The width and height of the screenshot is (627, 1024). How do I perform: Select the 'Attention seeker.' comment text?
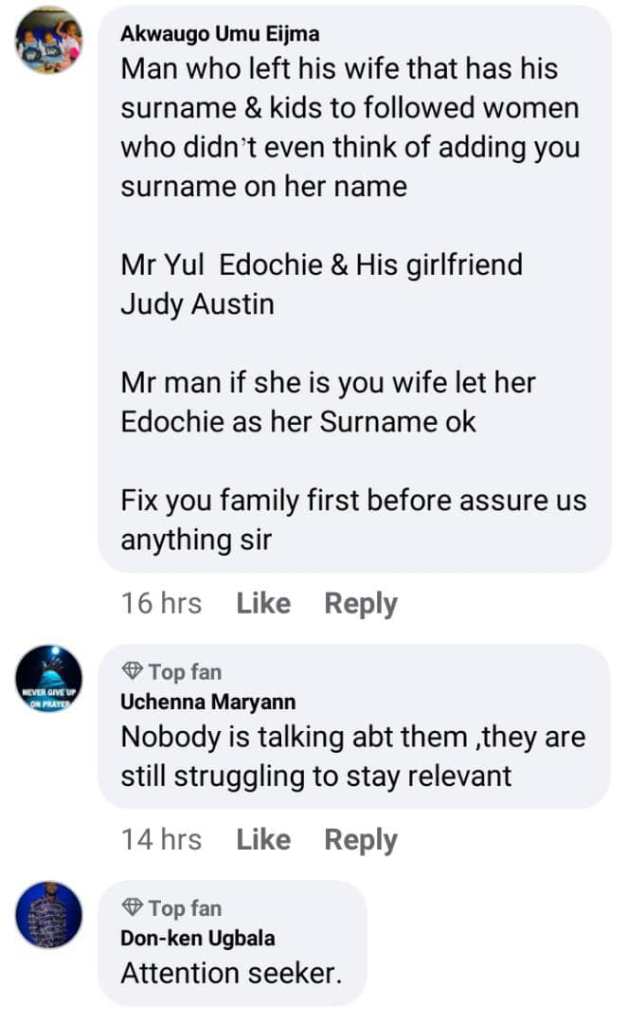(231, 974)
